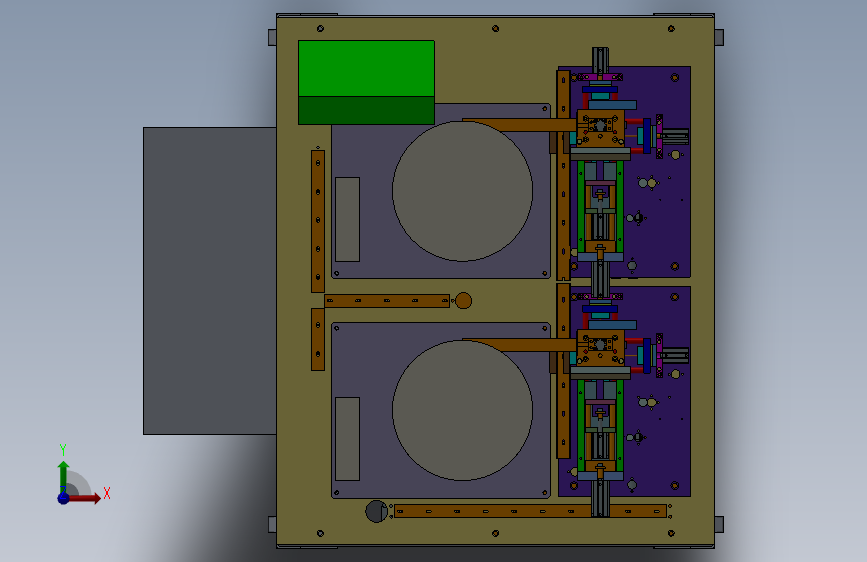Select the short lower-left vertical orange rail

coord(318,340)
